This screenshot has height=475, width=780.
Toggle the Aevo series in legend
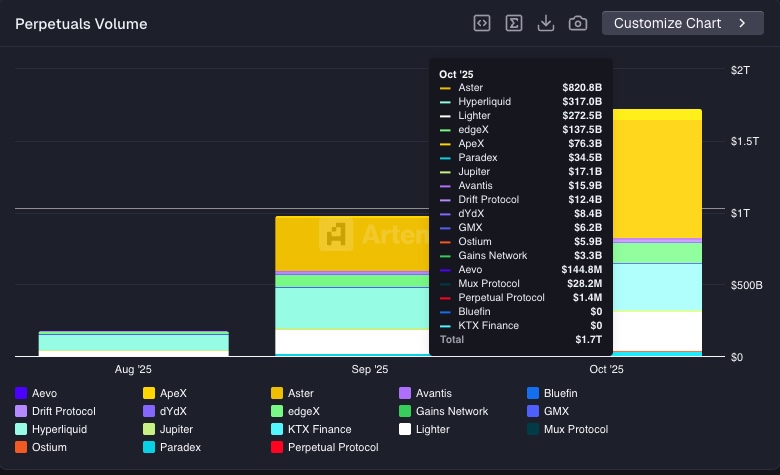[44, 393]
